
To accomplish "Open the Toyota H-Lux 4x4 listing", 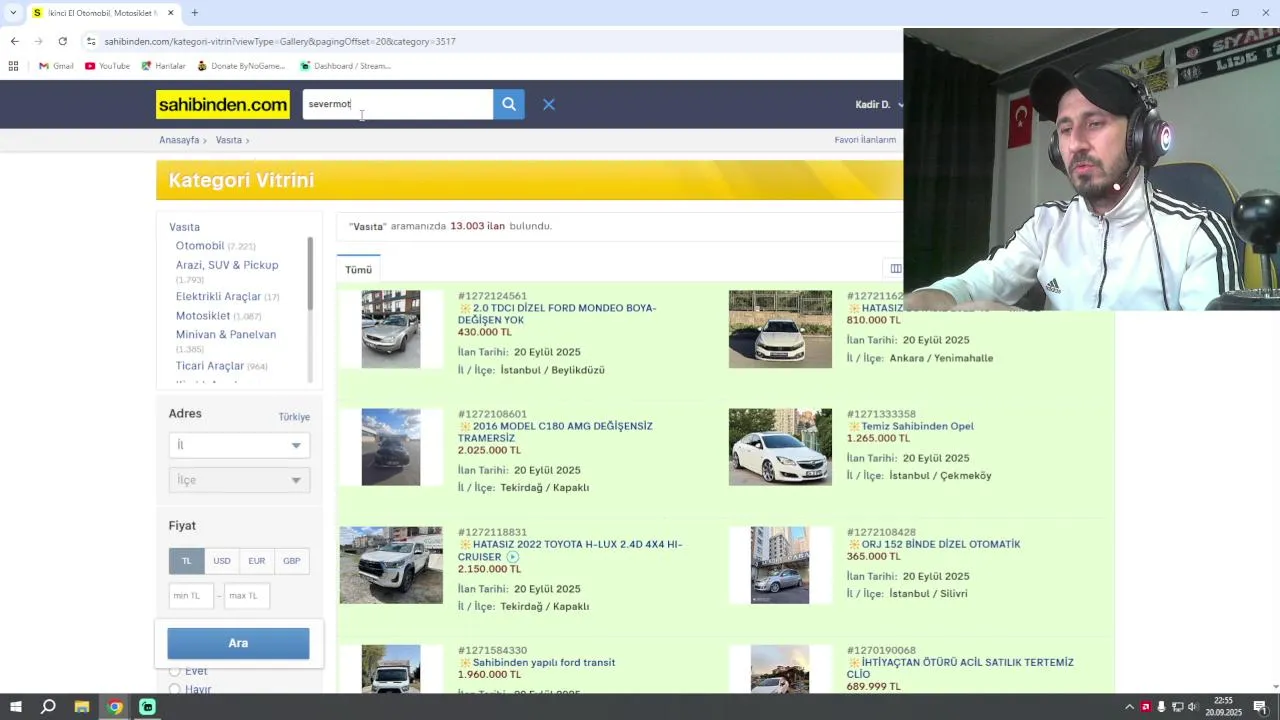I will point(570,550).
